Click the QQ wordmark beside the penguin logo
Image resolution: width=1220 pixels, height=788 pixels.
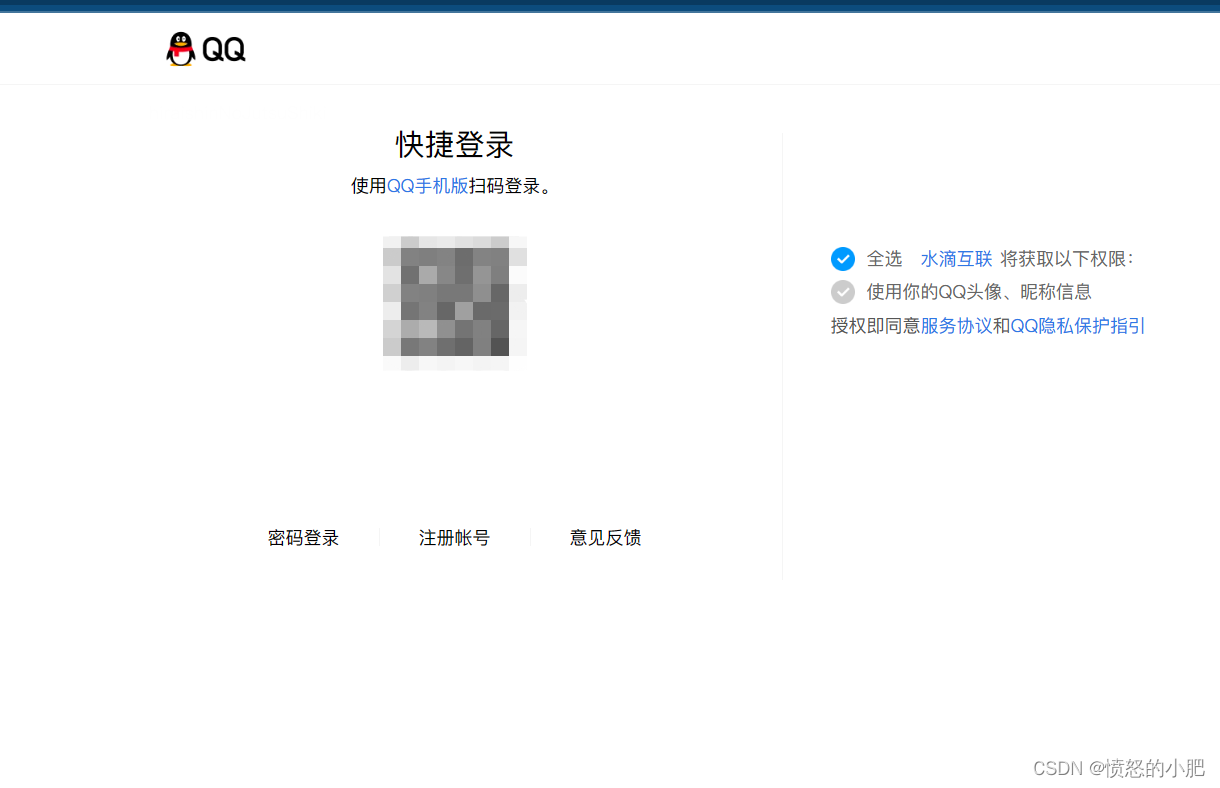pyautogui.click(x=222, y=48)
